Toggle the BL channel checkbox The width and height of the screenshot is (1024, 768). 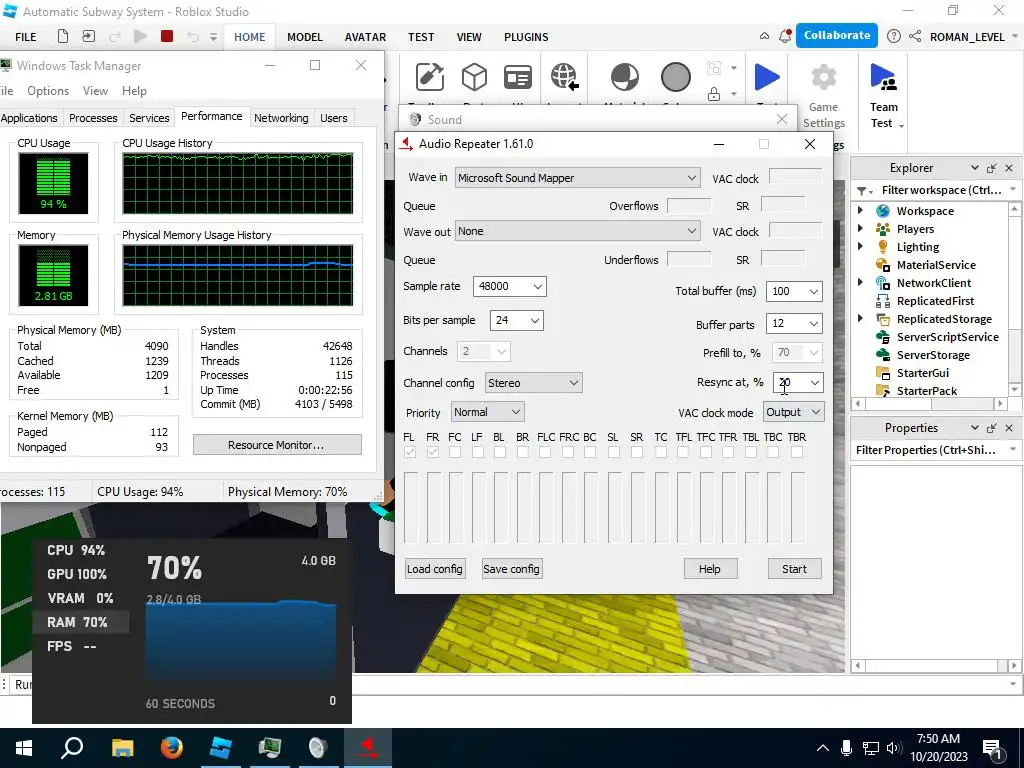(x=500, y=452)
